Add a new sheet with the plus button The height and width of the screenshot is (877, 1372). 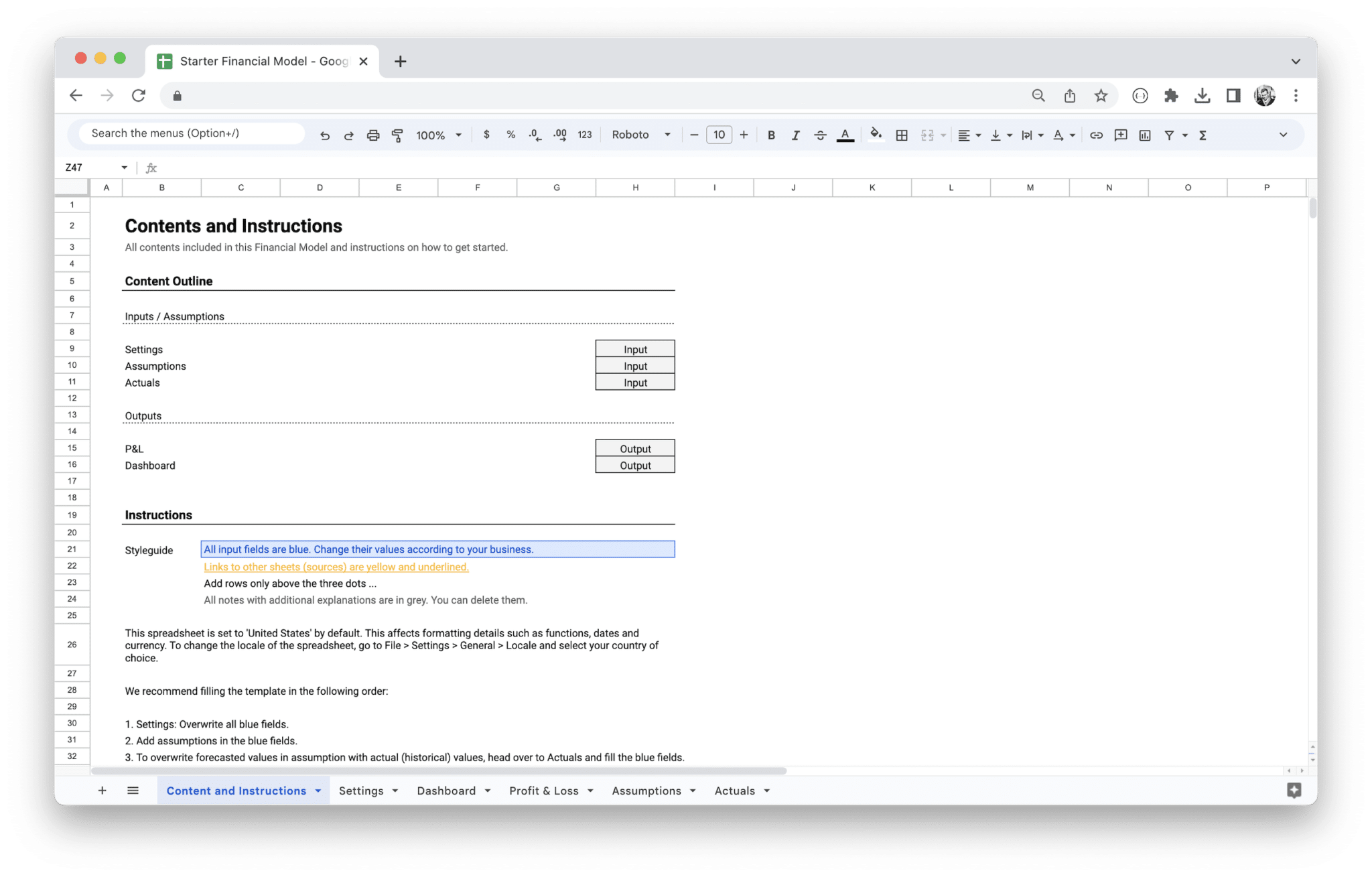tap(102, 791)
